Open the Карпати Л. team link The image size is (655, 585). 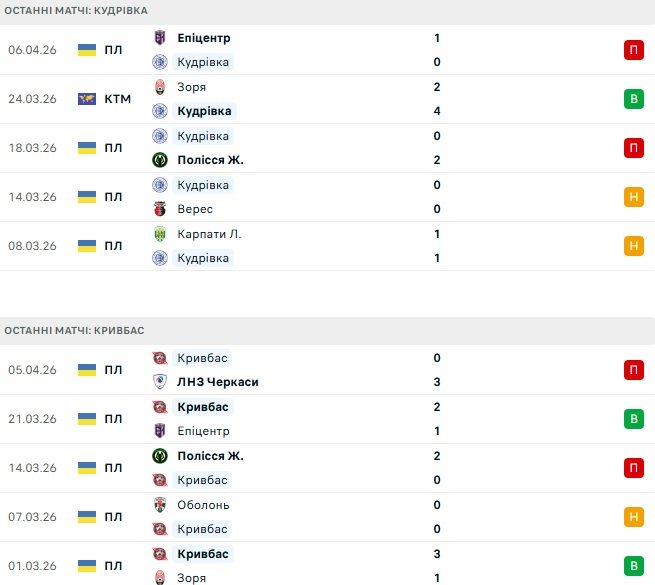coord(209,234)
